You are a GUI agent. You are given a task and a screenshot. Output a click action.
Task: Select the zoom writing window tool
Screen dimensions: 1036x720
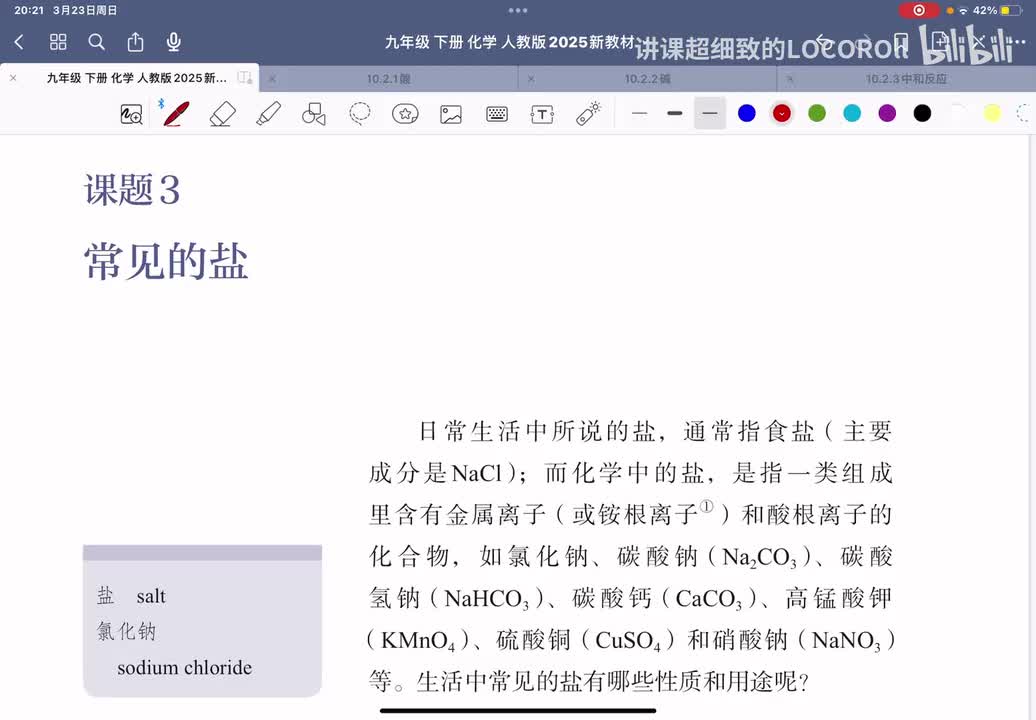pos(131,114)
